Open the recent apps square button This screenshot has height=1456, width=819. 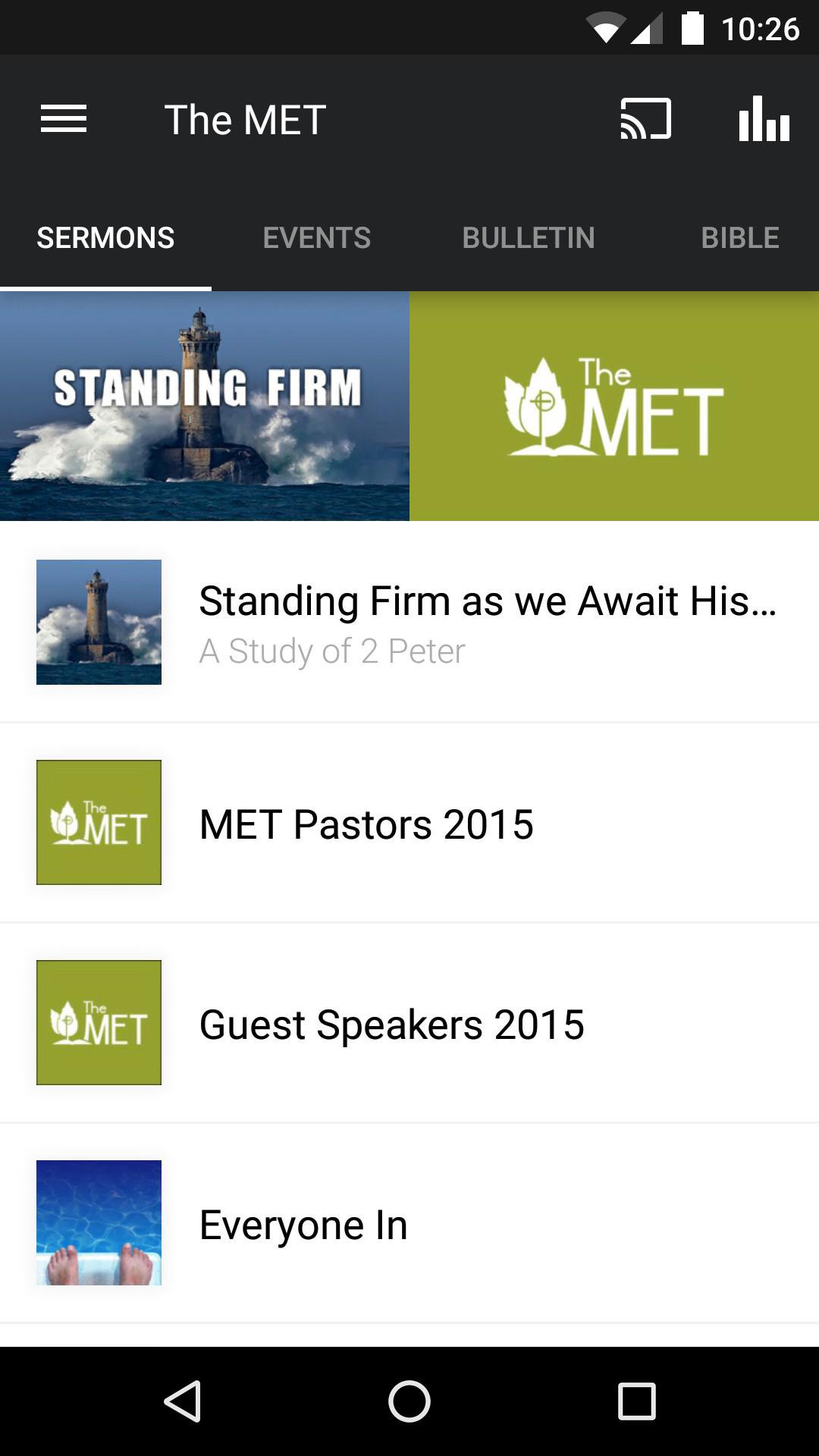tap(636, 1401)
